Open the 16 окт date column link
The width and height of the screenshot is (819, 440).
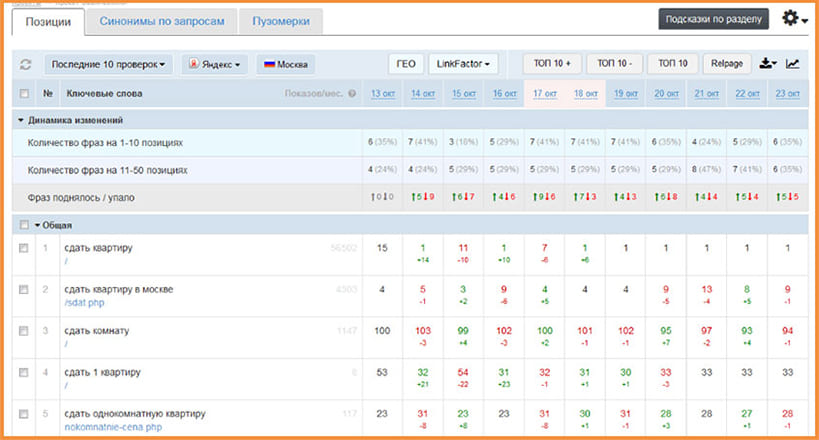click(505, 94)
